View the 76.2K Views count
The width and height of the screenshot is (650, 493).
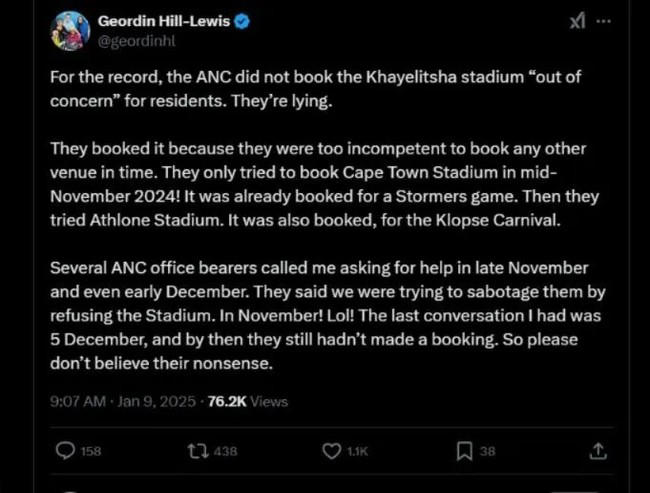coord(247,401)
